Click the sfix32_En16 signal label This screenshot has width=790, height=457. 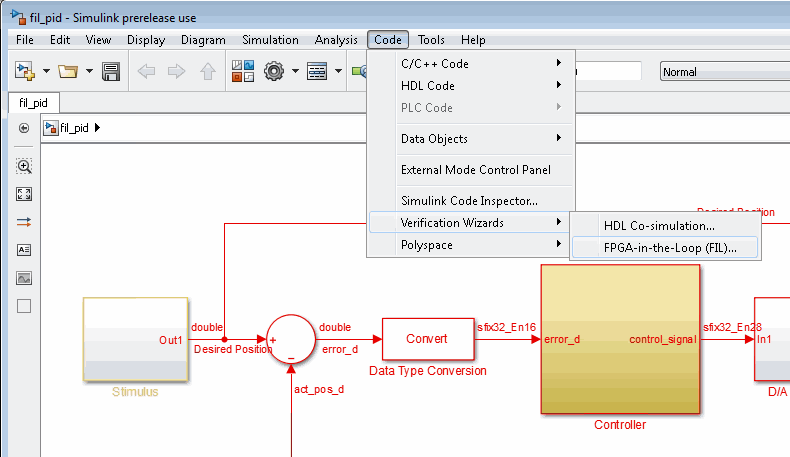click(x=506, y=328)
